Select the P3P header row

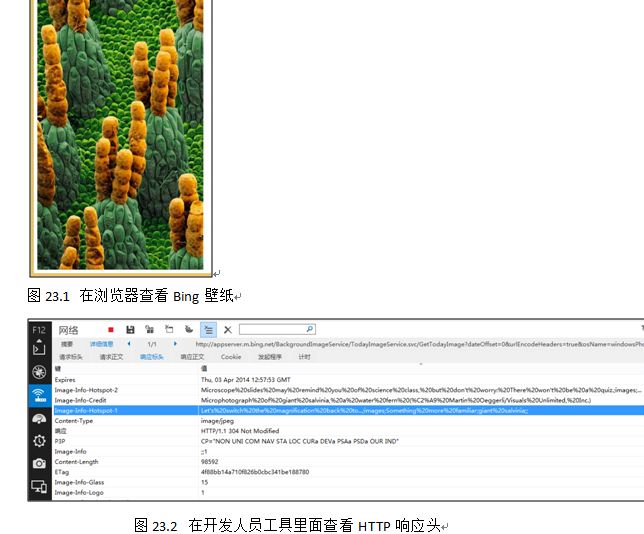348,441
